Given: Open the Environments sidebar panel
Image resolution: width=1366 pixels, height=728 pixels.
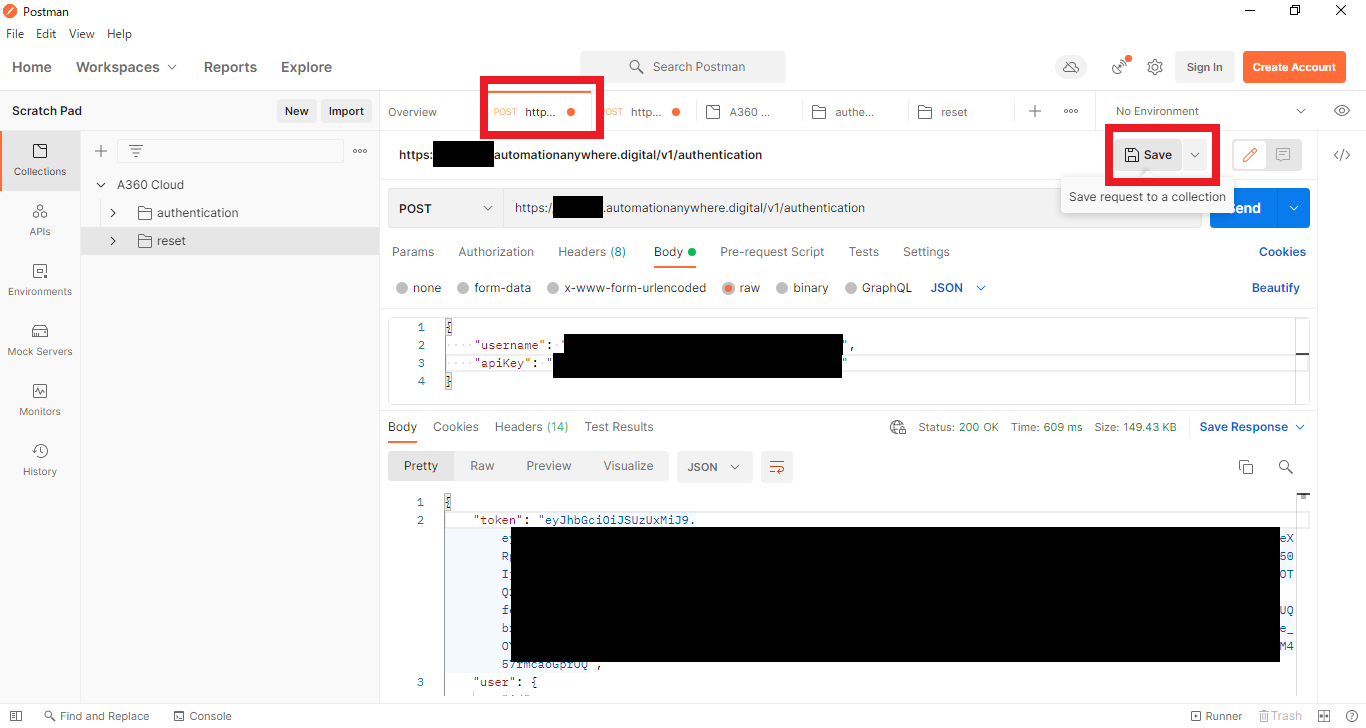Looking at the screenshot, I should 40,280.
